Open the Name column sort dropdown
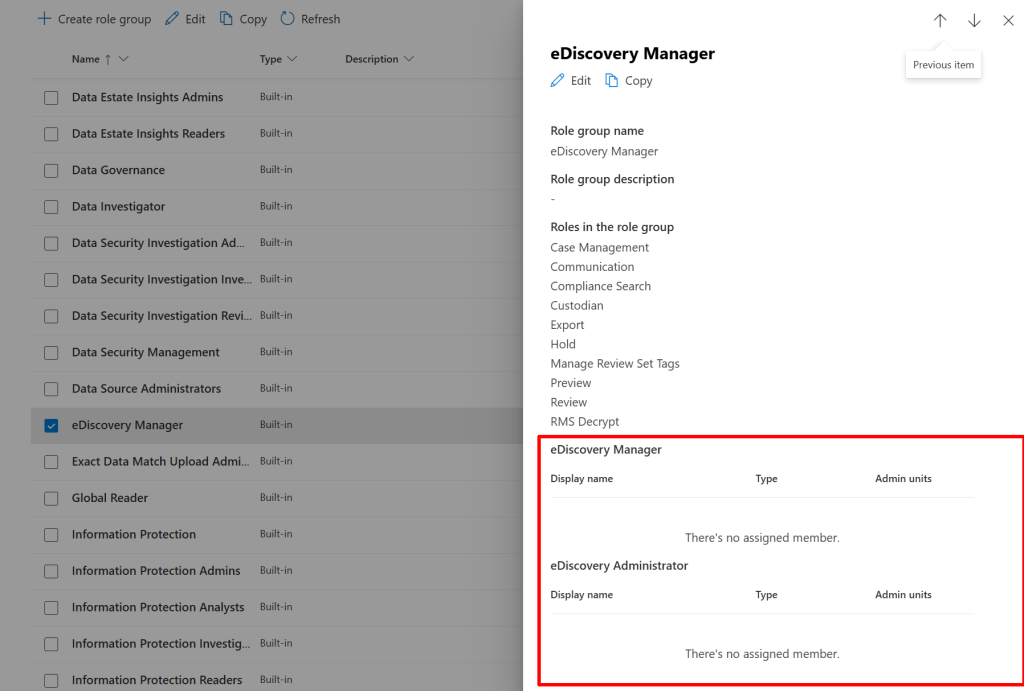 (x=124, y=60)
